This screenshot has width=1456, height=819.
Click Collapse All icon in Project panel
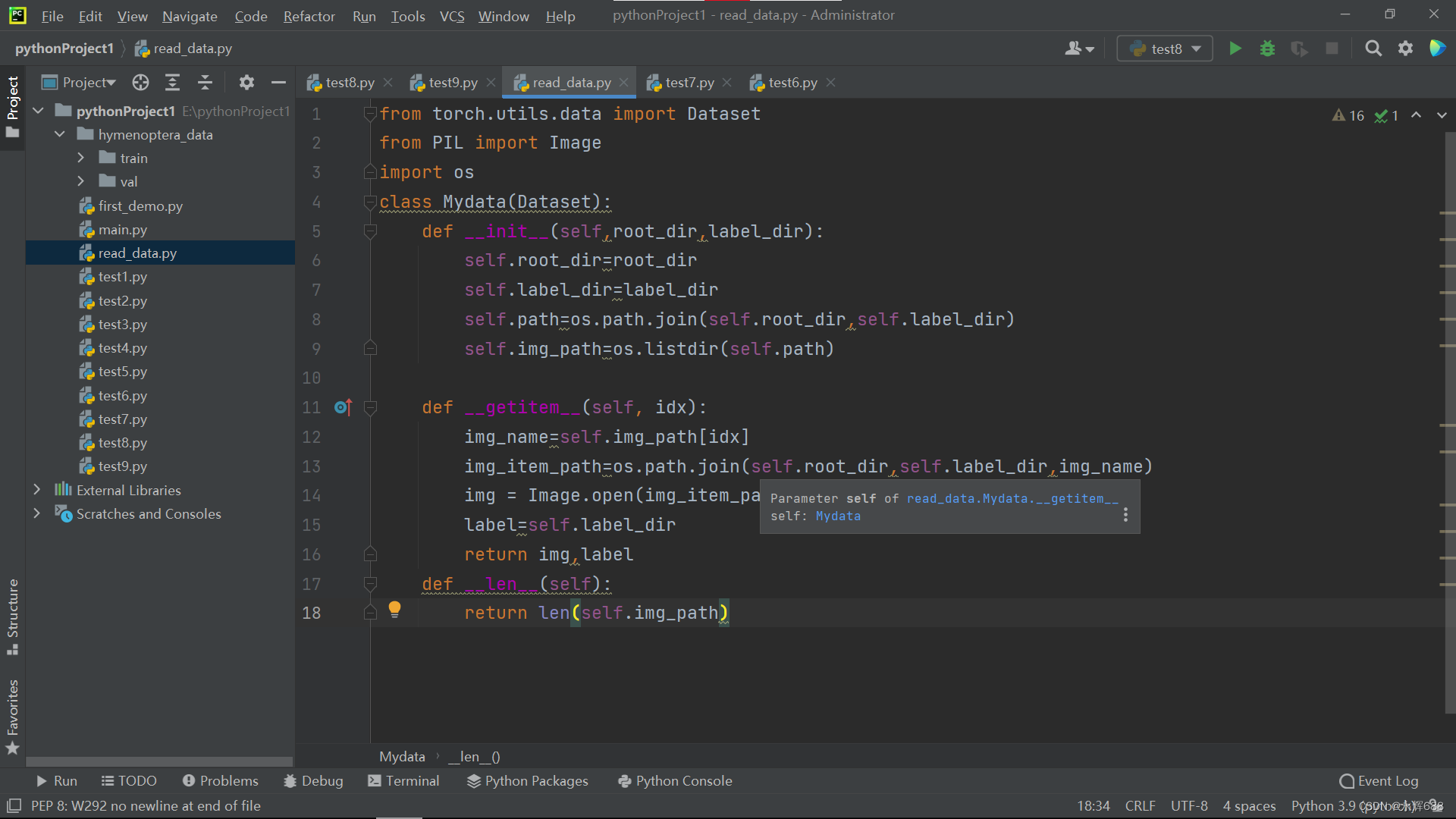(x=205, y=83)
